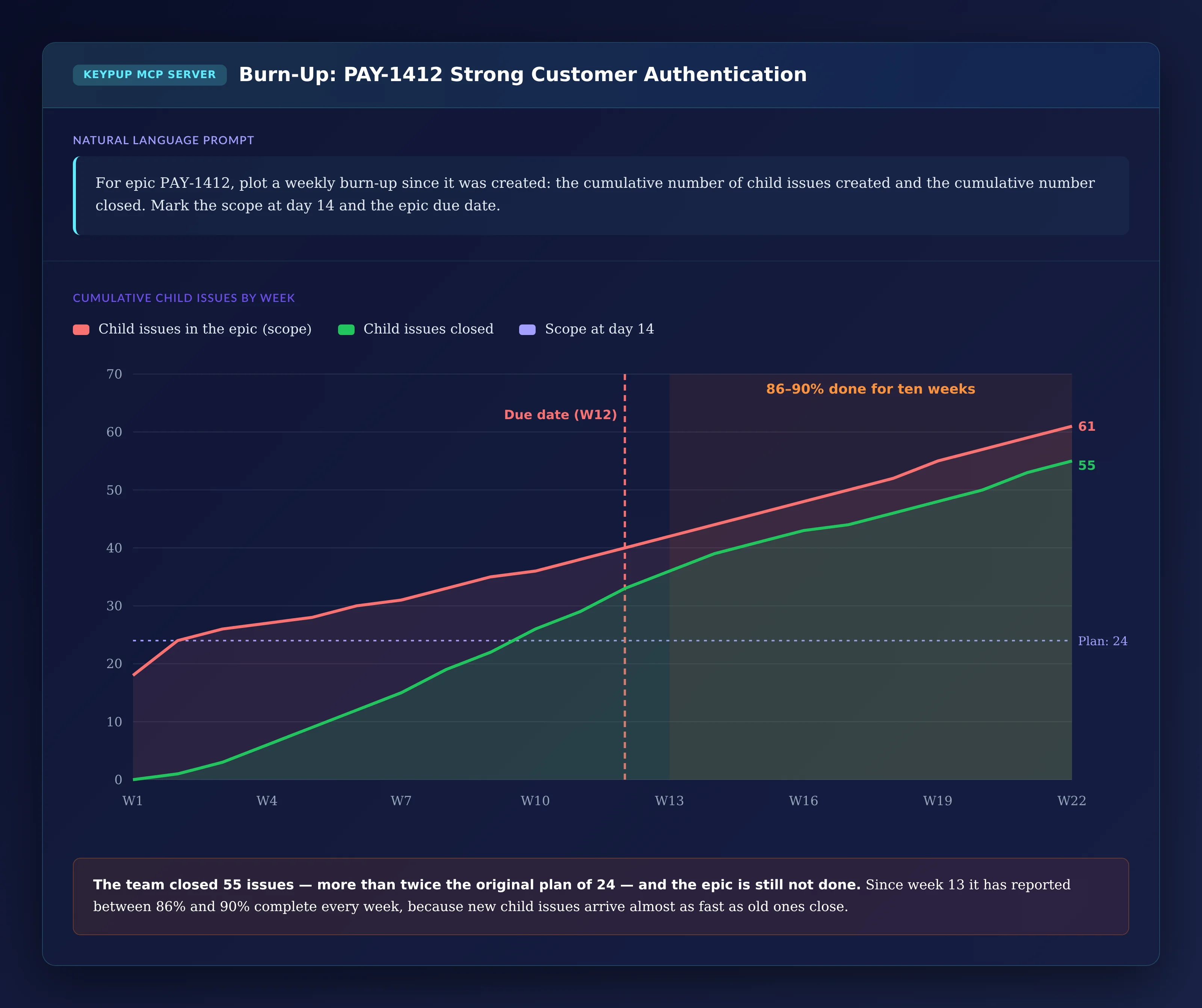Screen dimensions: 1202x1008
Task: Click the Burn-Up PAY-1412 title heading
Action: click(x=522, y=74)
